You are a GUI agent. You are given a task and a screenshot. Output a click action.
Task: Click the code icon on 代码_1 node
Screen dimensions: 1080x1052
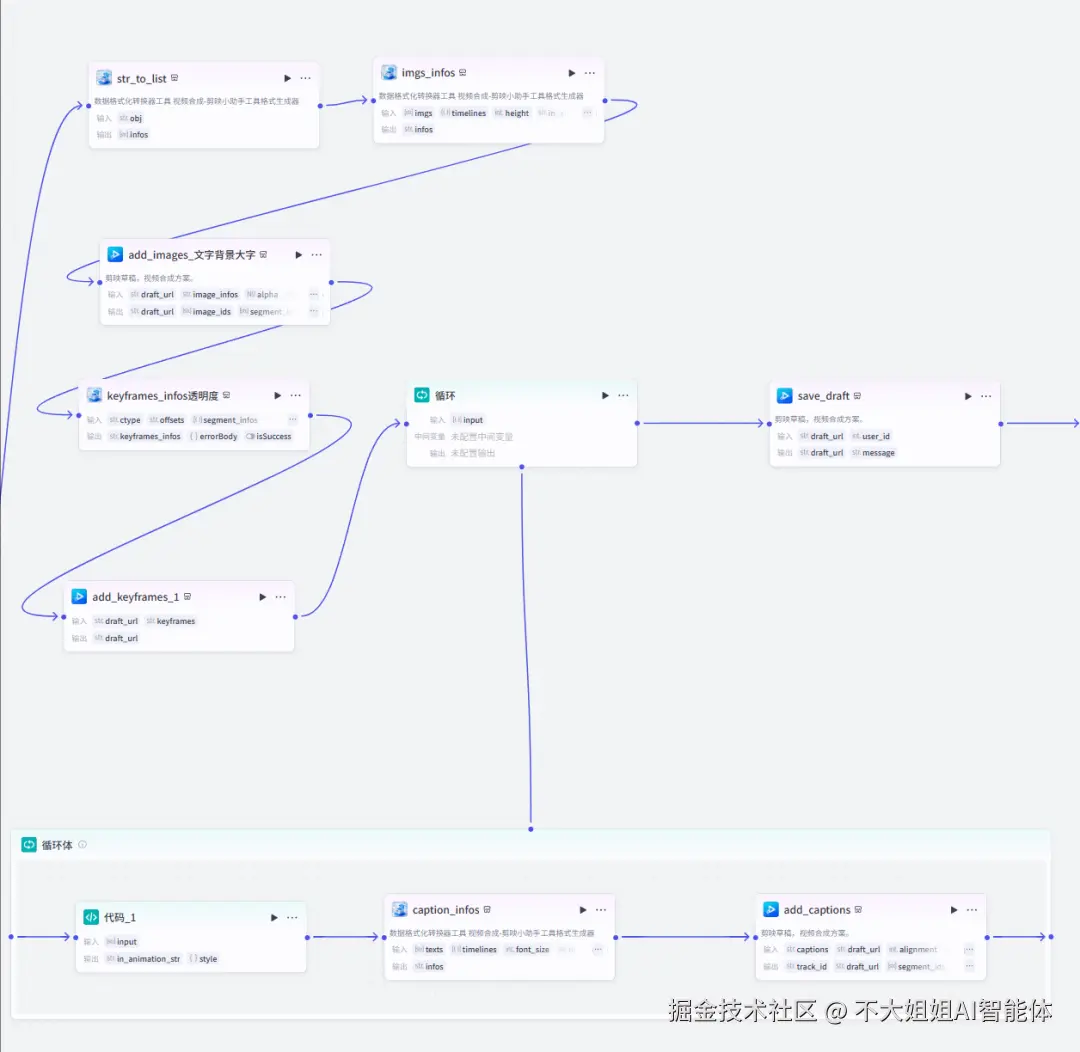[x=91, y=916]
